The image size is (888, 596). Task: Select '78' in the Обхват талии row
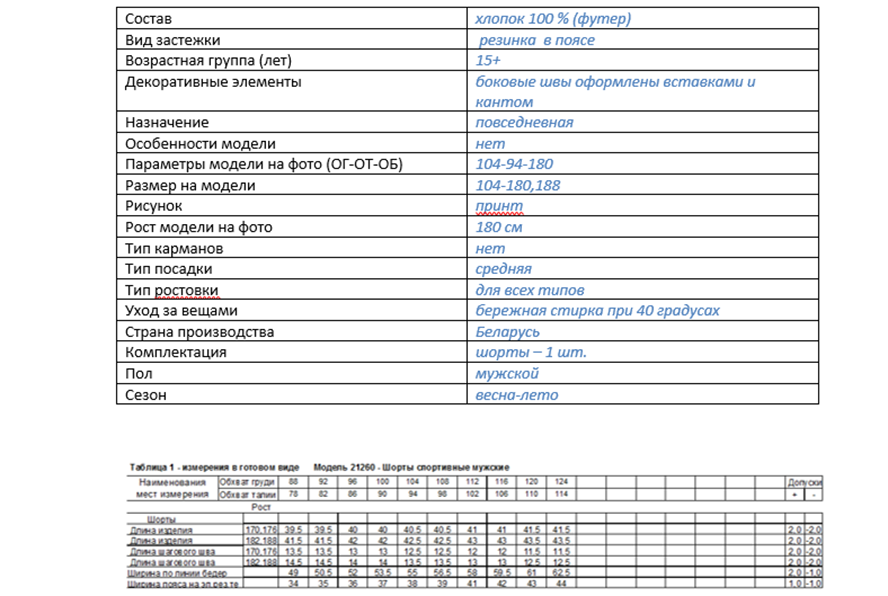(x=293, y=494)
